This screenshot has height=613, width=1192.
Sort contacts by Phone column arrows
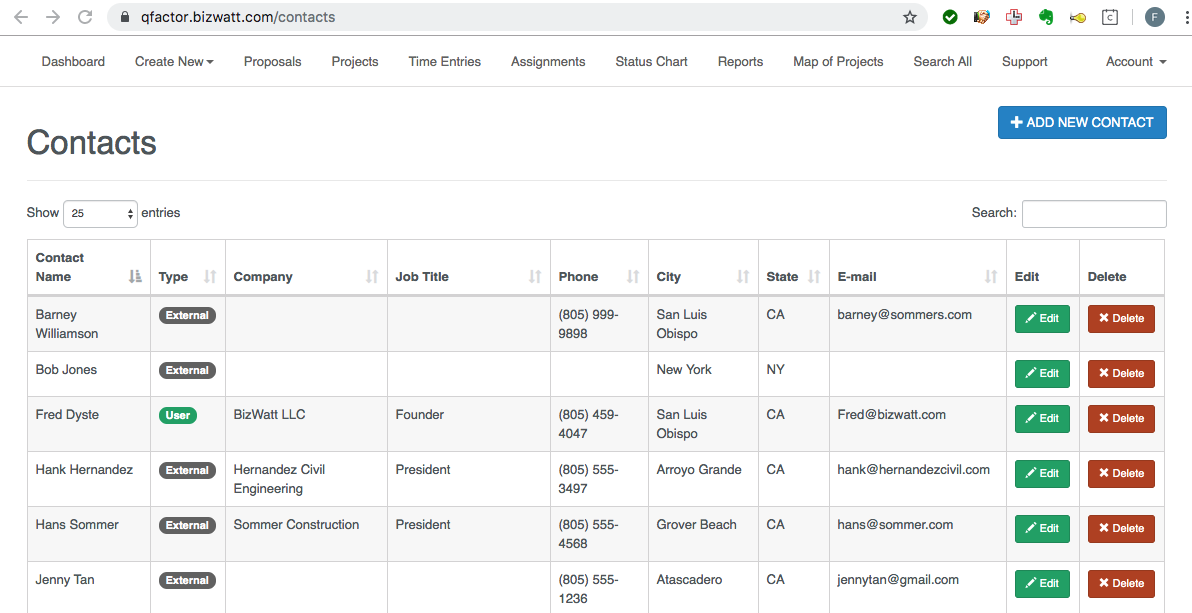(633, 277)
